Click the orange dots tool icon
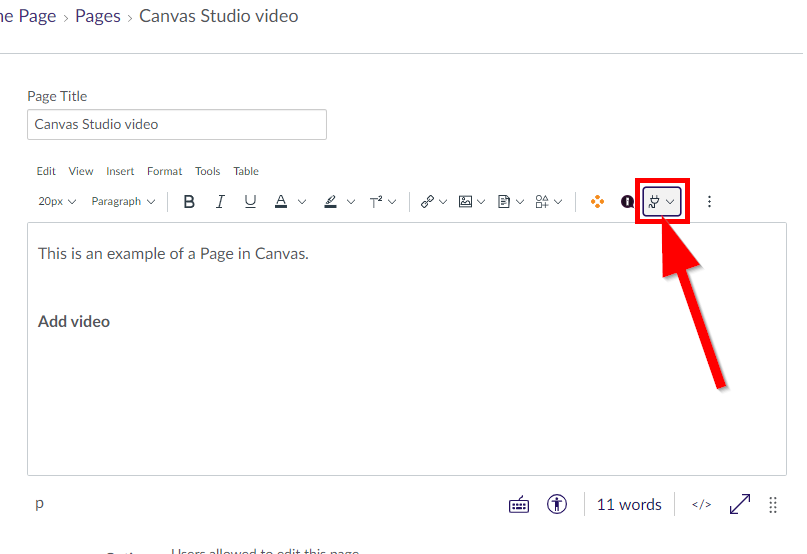This screenshot has height=554, width=807. [x=598, y=201]
